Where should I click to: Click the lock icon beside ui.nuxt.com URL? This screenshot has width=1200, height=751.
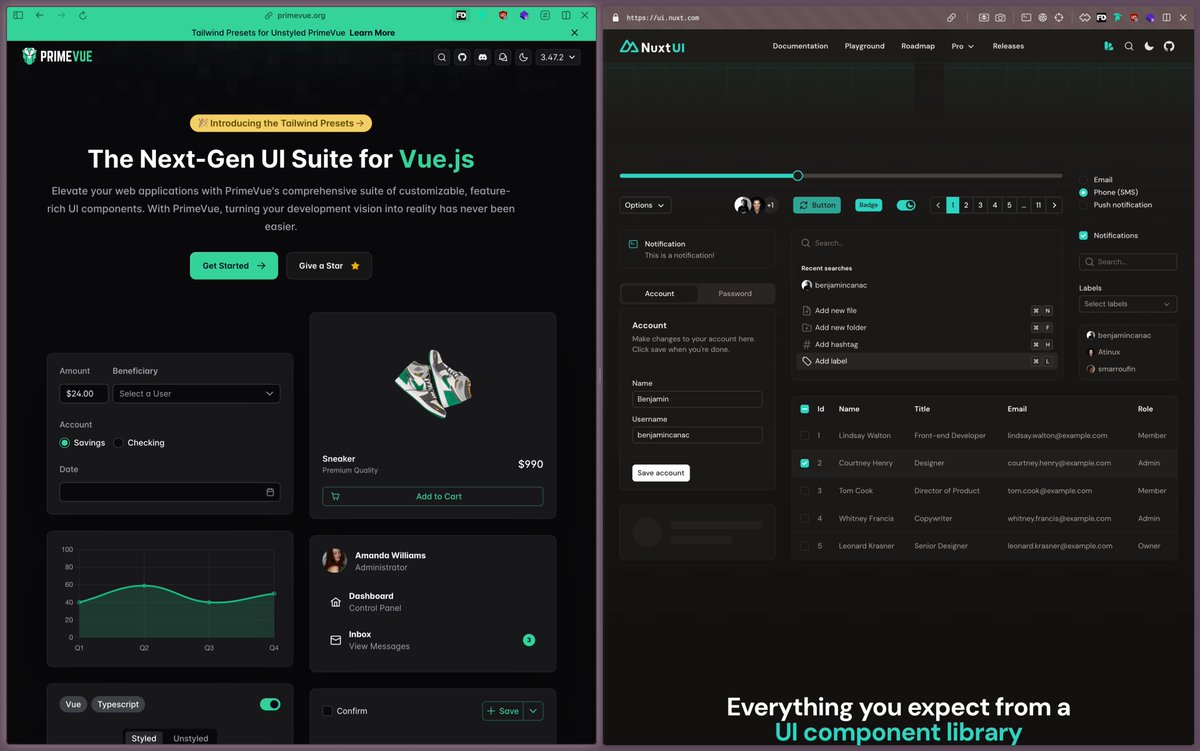click(x=614, y=17)
